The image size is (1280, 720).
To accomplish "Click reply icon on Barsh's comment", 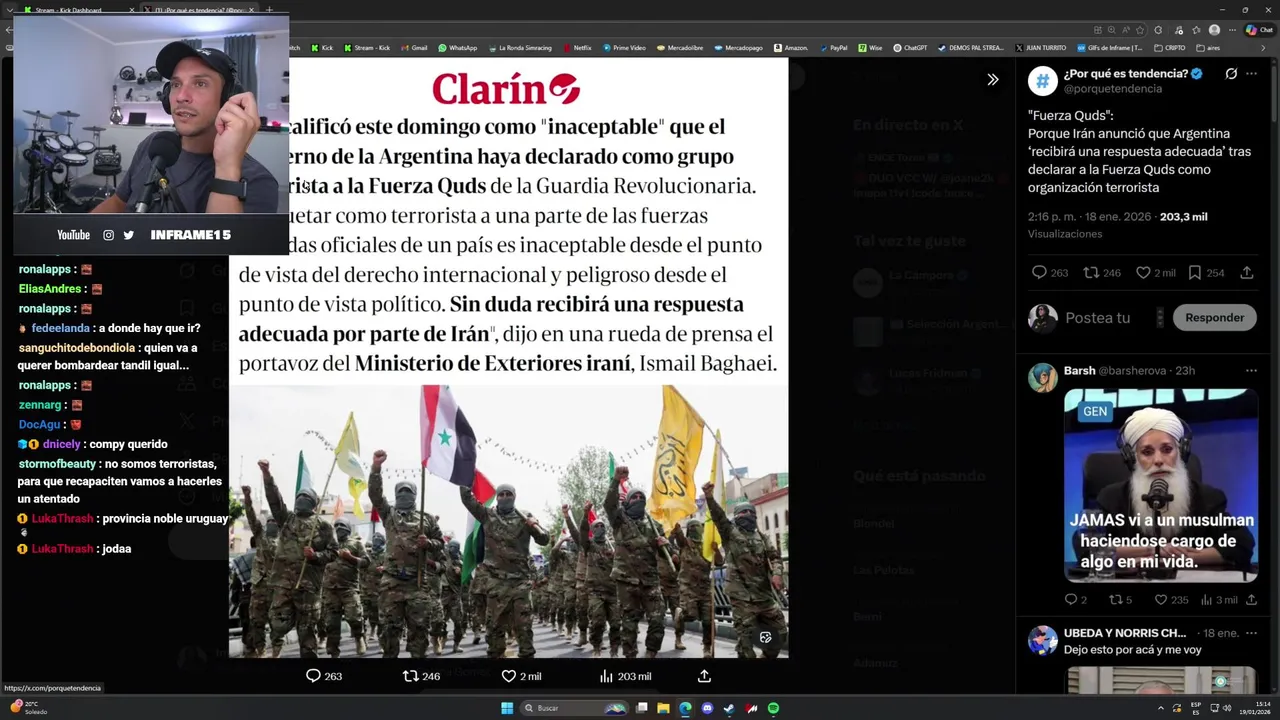I will click(x=1070, y=600).
